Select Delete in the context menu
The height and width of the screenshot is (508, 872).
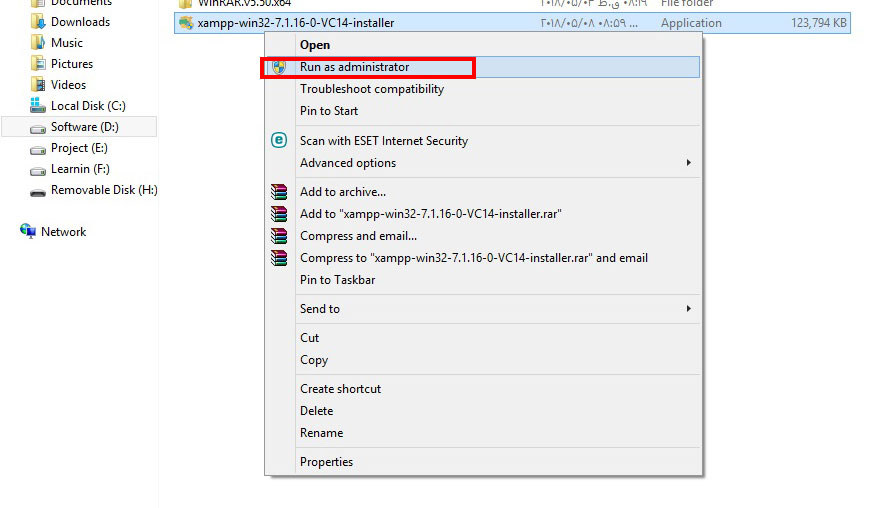tap(316, 411)
